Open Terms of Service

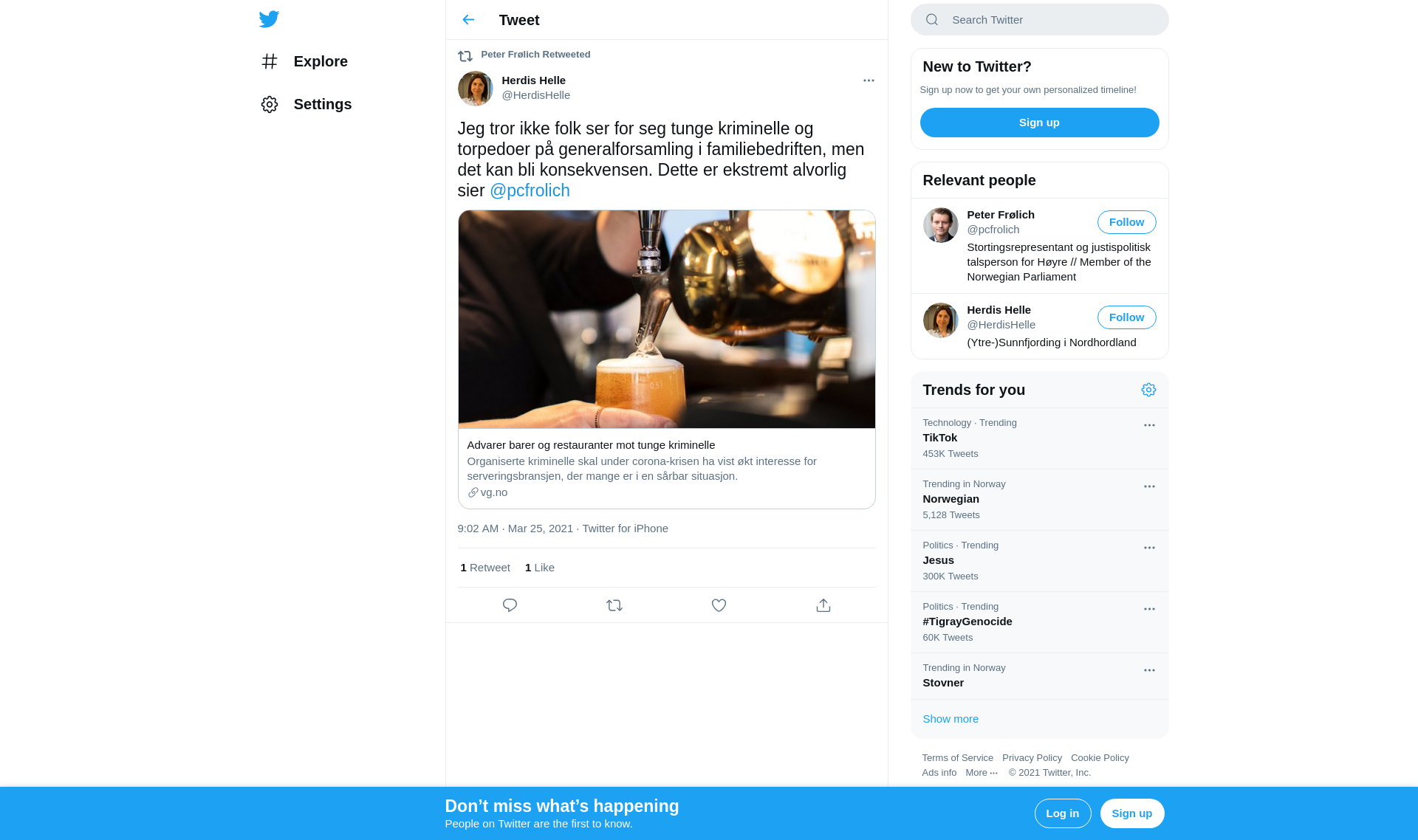957,758
